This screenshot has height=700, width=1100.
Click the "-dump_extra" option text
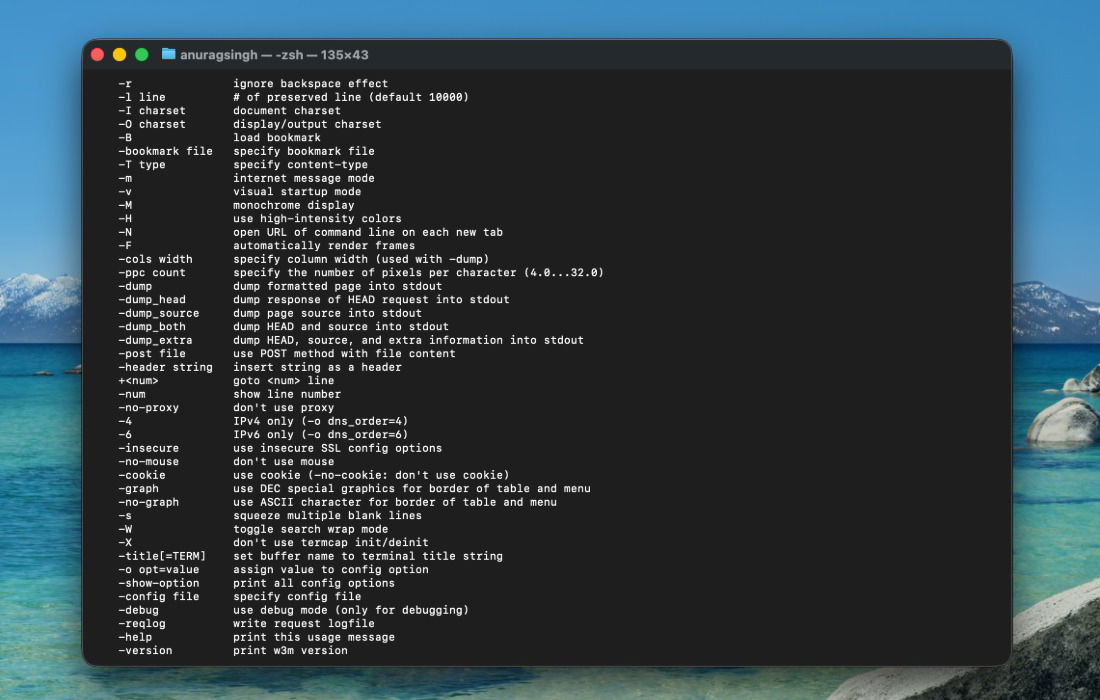pyautogui.click(x=155, y=340)
